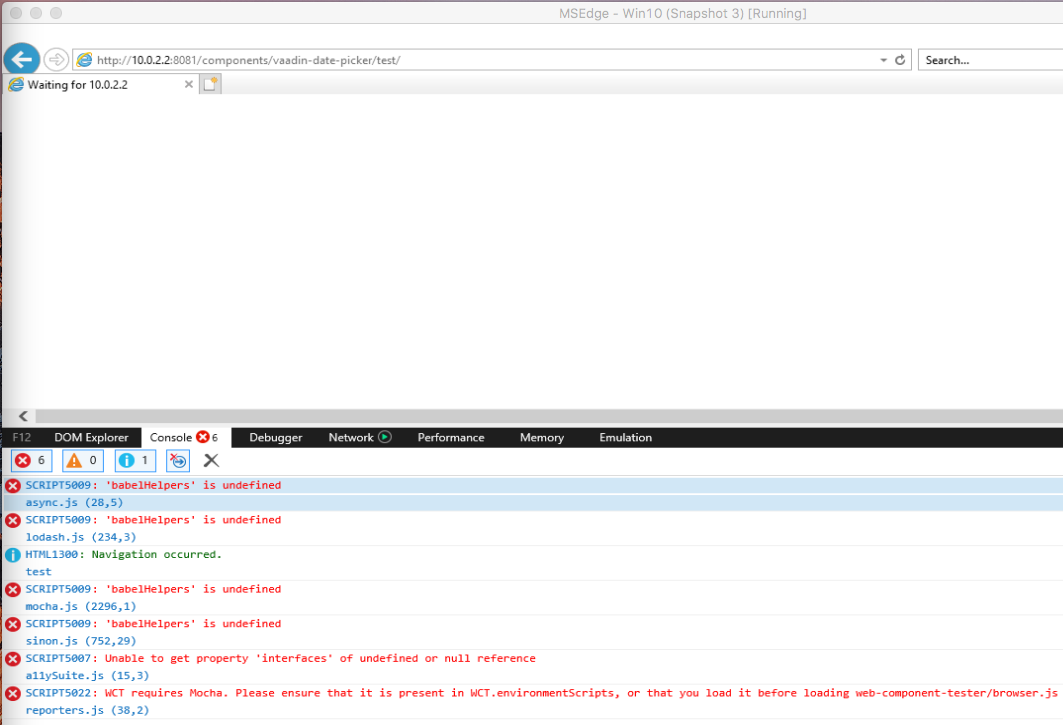The height and width of the screenshot is (725, 1063).
Task: Enable the info messages filter
Action: point(134,460)
